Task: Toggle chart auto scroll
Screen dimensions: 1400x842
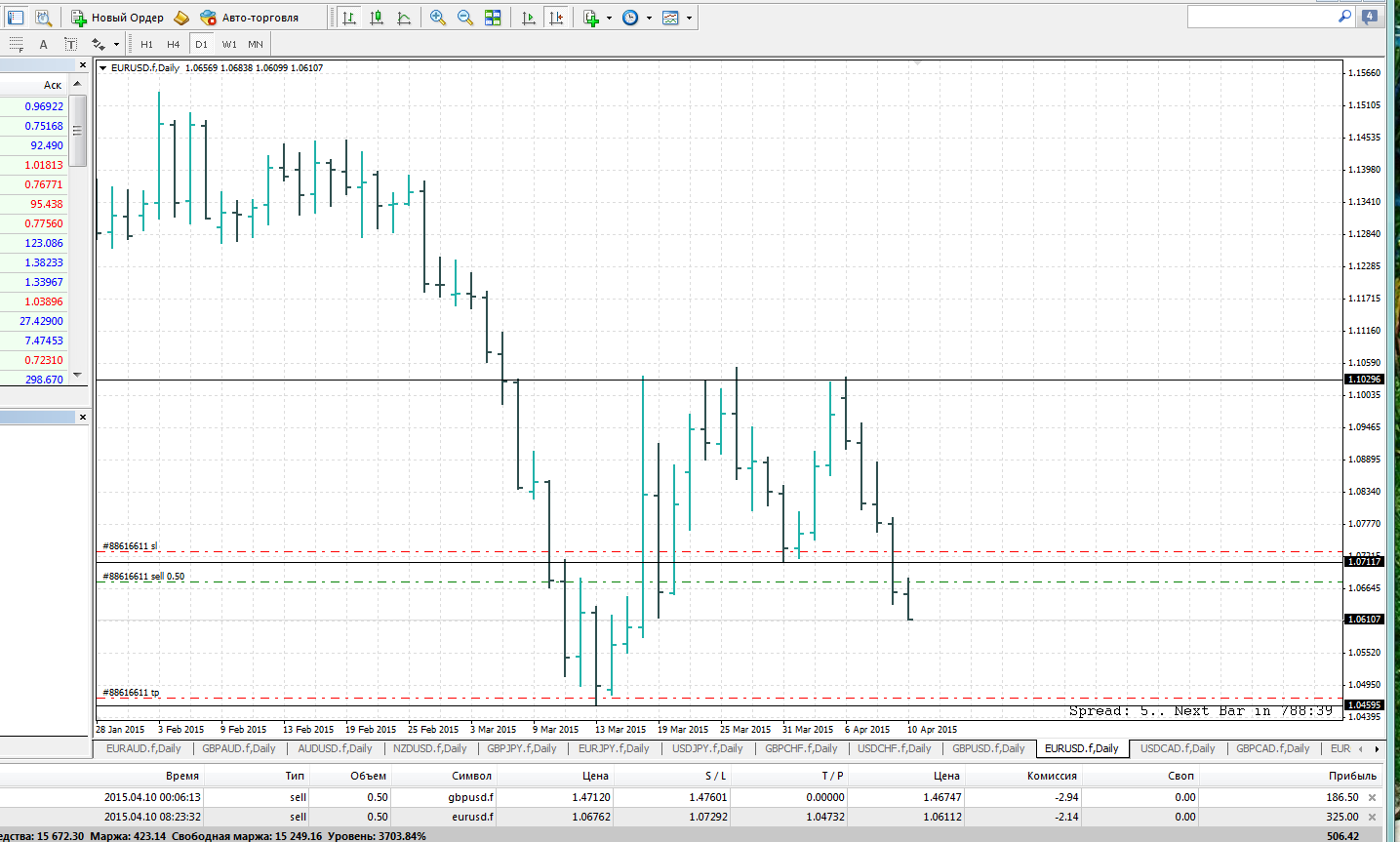Action: point(529,18)
